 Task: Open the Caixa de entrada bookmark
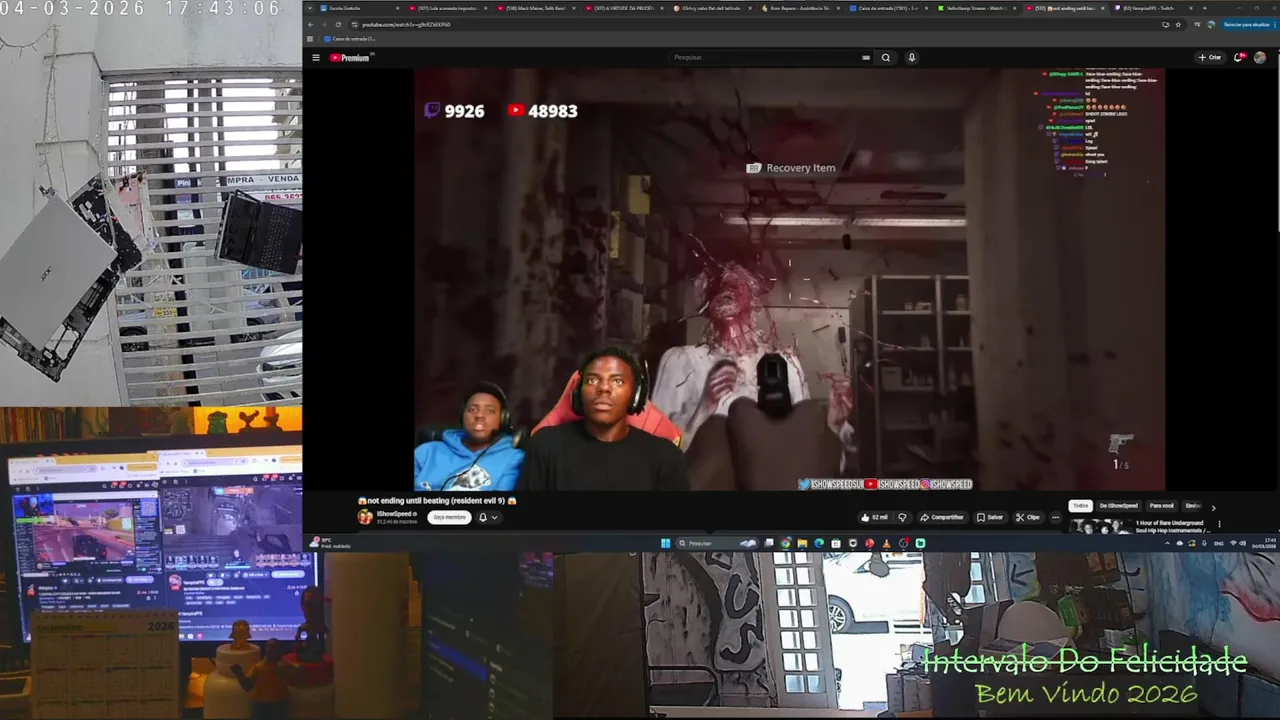pyautogui.click(x=351, y=38)
